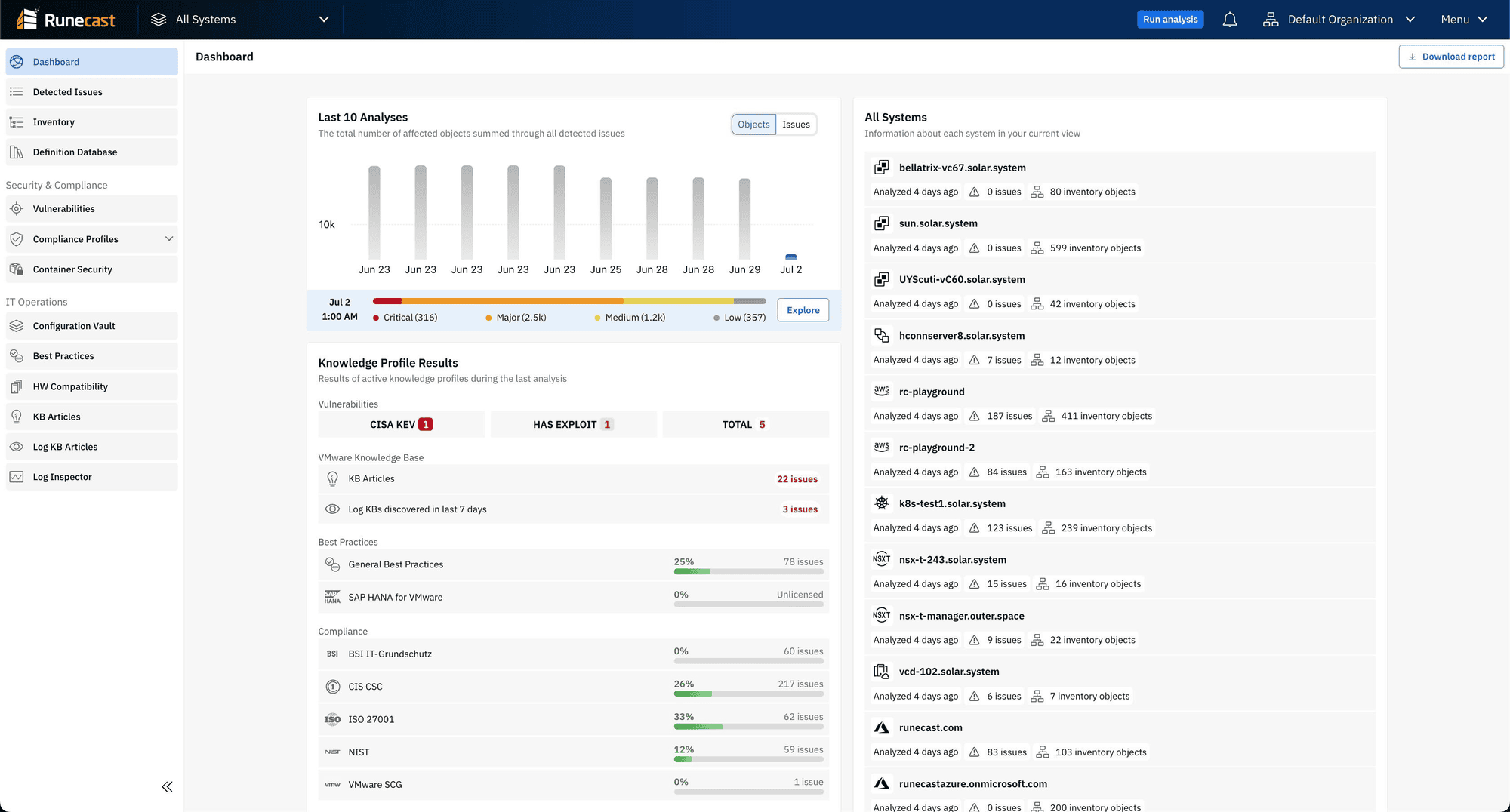Open SAP HANA for VMware row

574,597
